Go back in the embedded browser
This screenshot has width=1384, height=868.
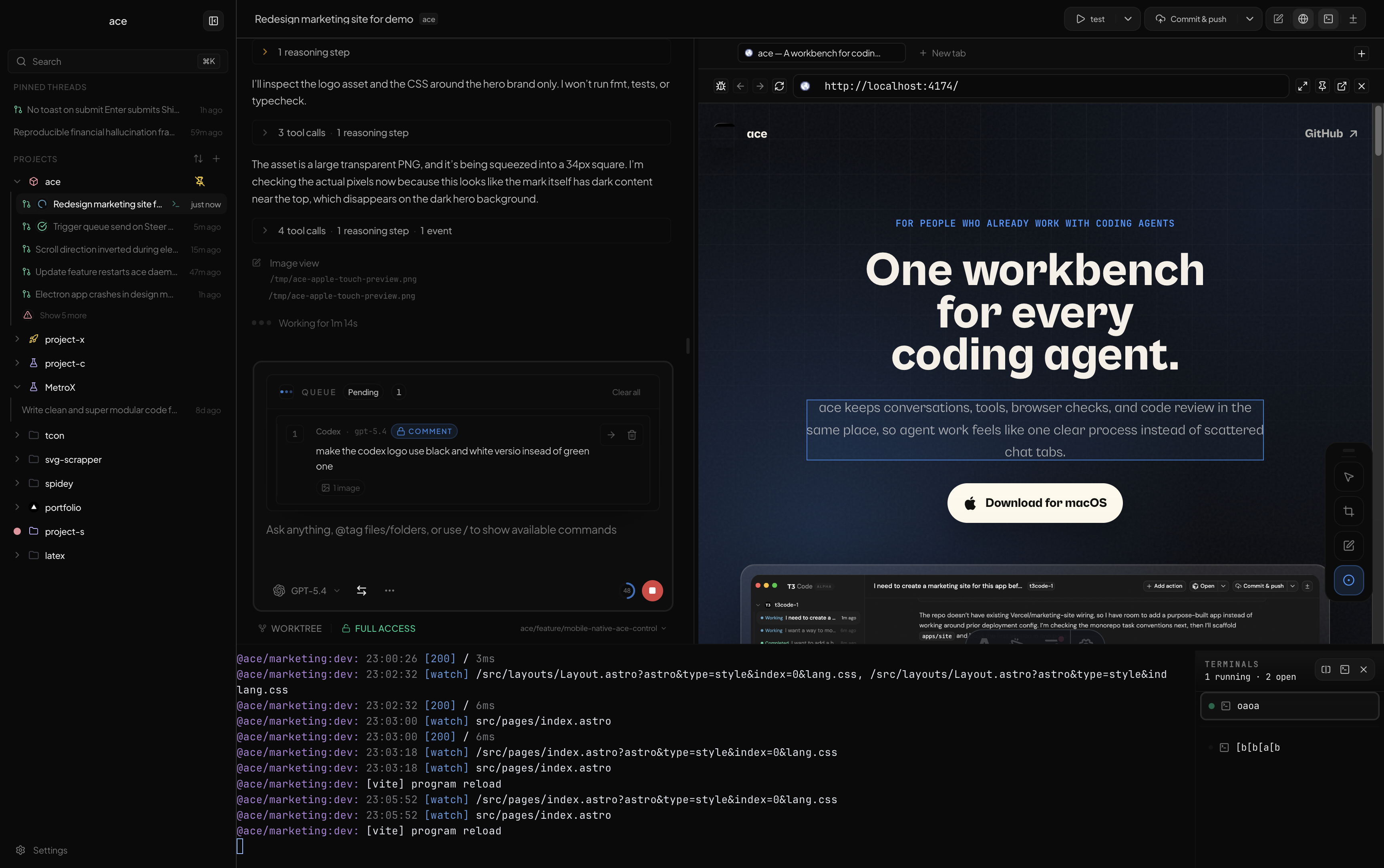pyautogui.click(x=740, y=86)
